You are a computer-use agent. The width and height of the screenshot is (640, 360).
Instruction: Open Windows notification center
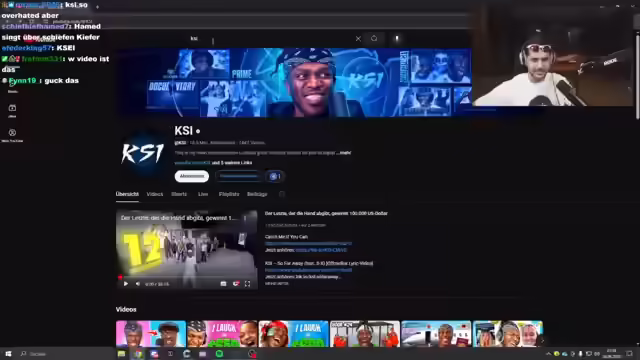(x=629, y=353)
